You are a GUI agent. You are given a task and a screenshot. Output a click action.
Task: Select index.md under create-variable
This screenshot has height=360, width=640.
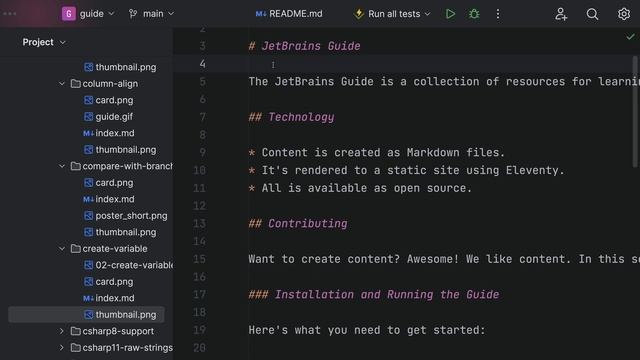coord(115,298)
